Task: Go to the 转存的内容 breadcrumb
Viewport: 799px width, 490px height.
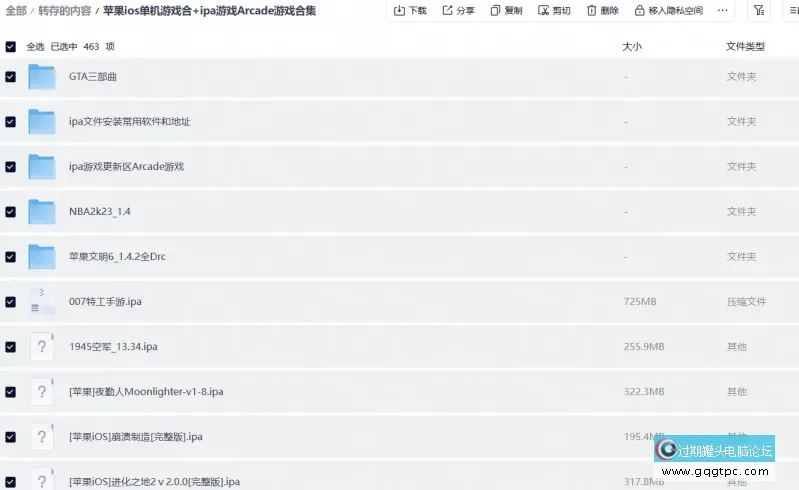Action: [x=65, y=11]
